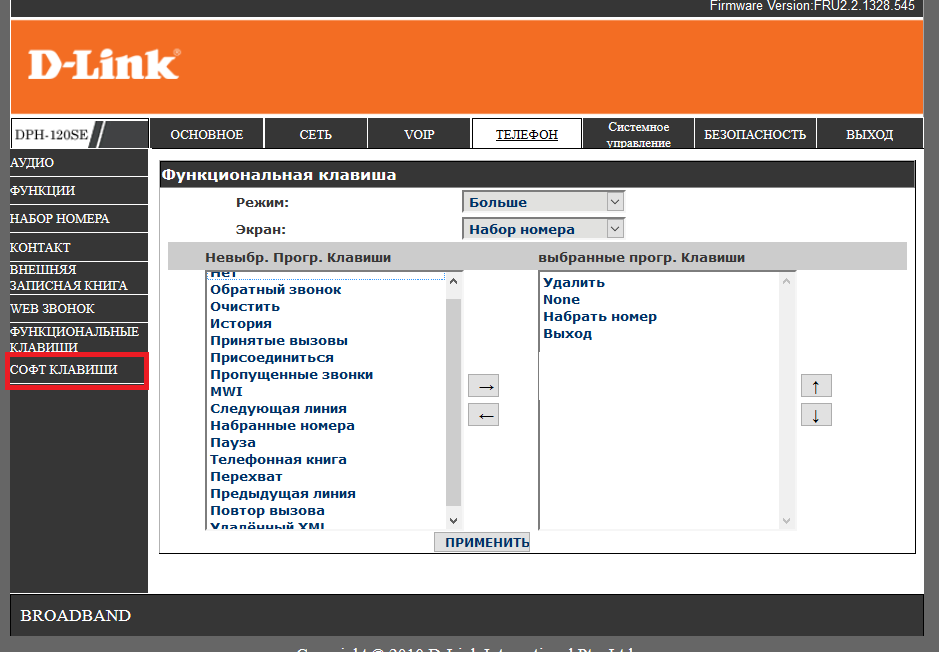Image resolution: width=939 pixels, height=652 pixels.
Task: Click the right arrow to add key
Action: tap(483, 386)
